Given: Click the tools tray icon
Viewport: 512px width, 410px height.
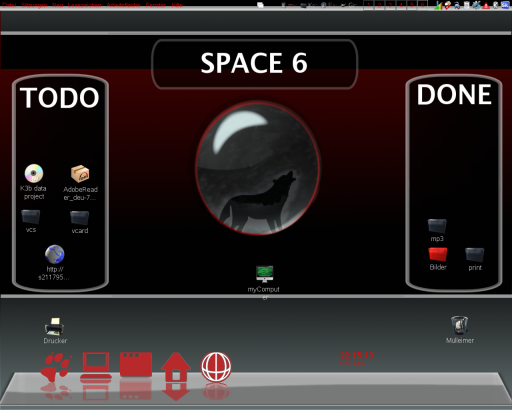Looking at the screenshot, I should tap(476, 5).
